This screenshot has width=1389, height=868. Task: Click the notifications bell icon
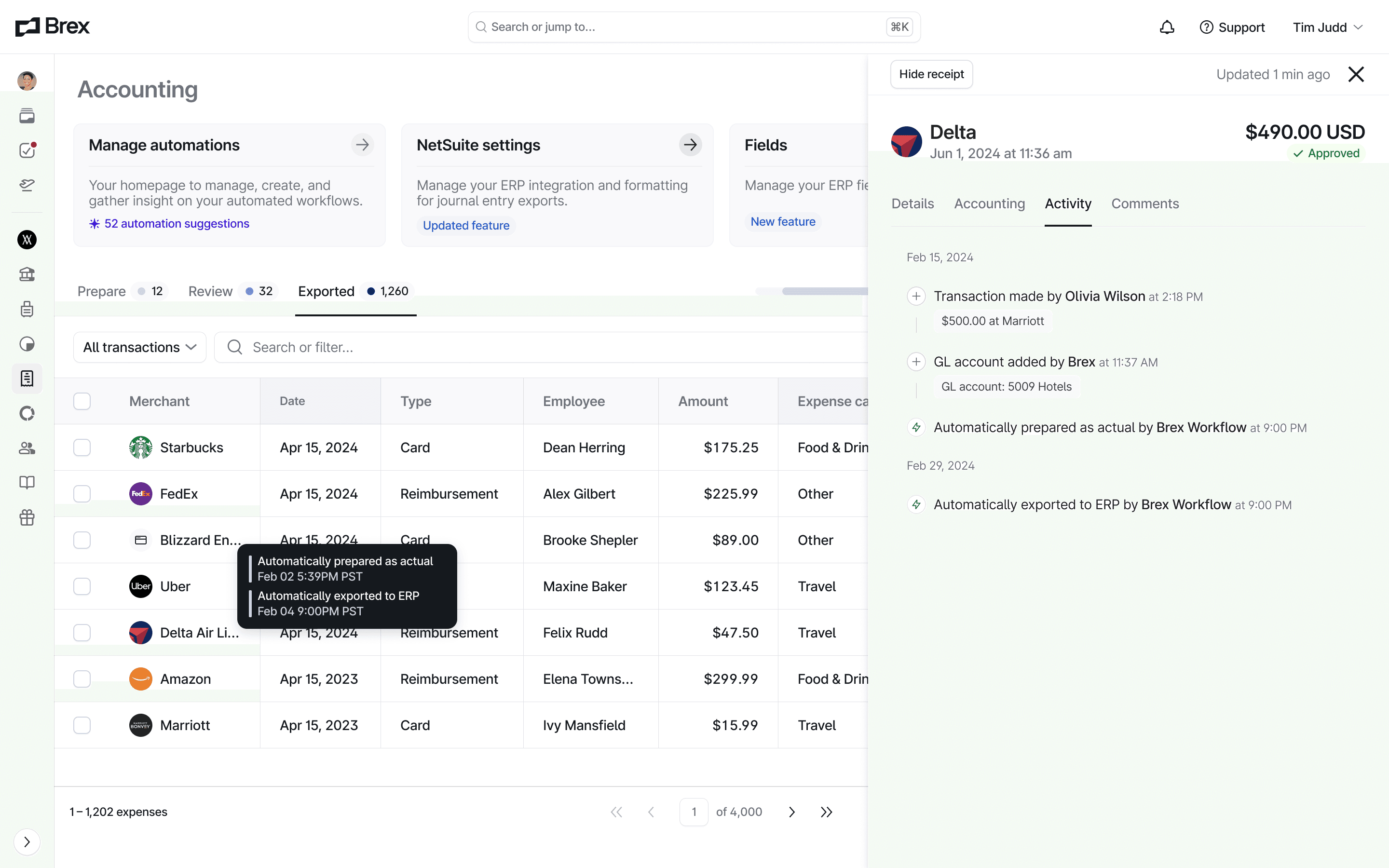1167,27
